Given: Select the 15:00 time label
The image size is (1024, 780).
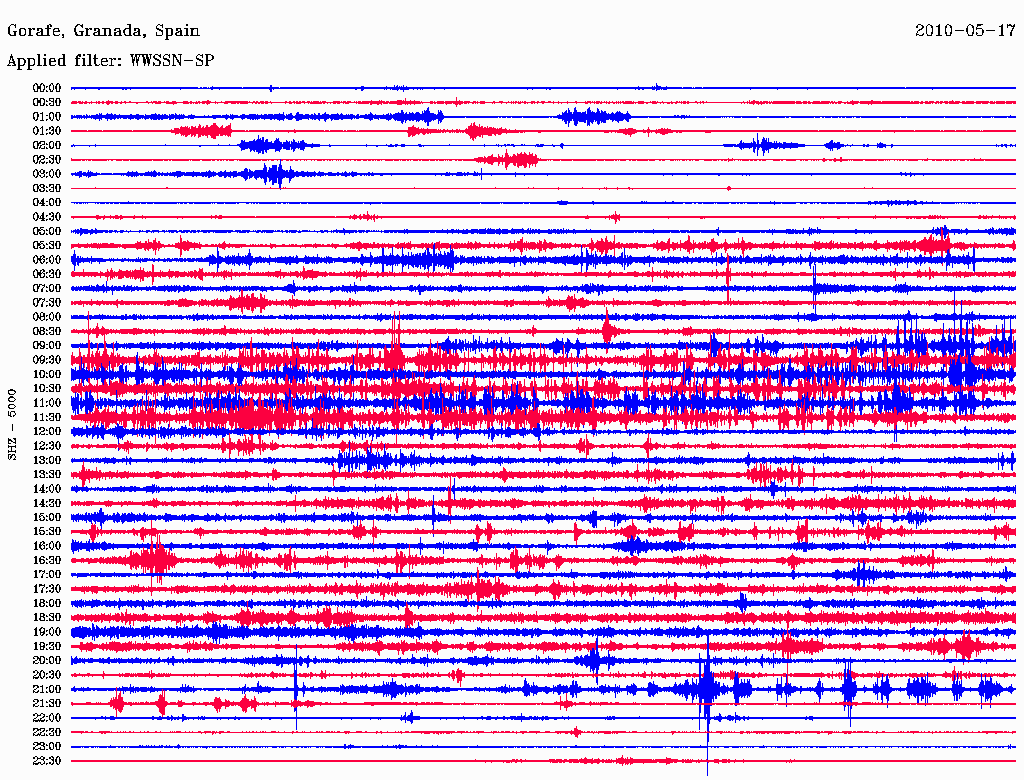Looking at the screenshot, I should (46, 517).
